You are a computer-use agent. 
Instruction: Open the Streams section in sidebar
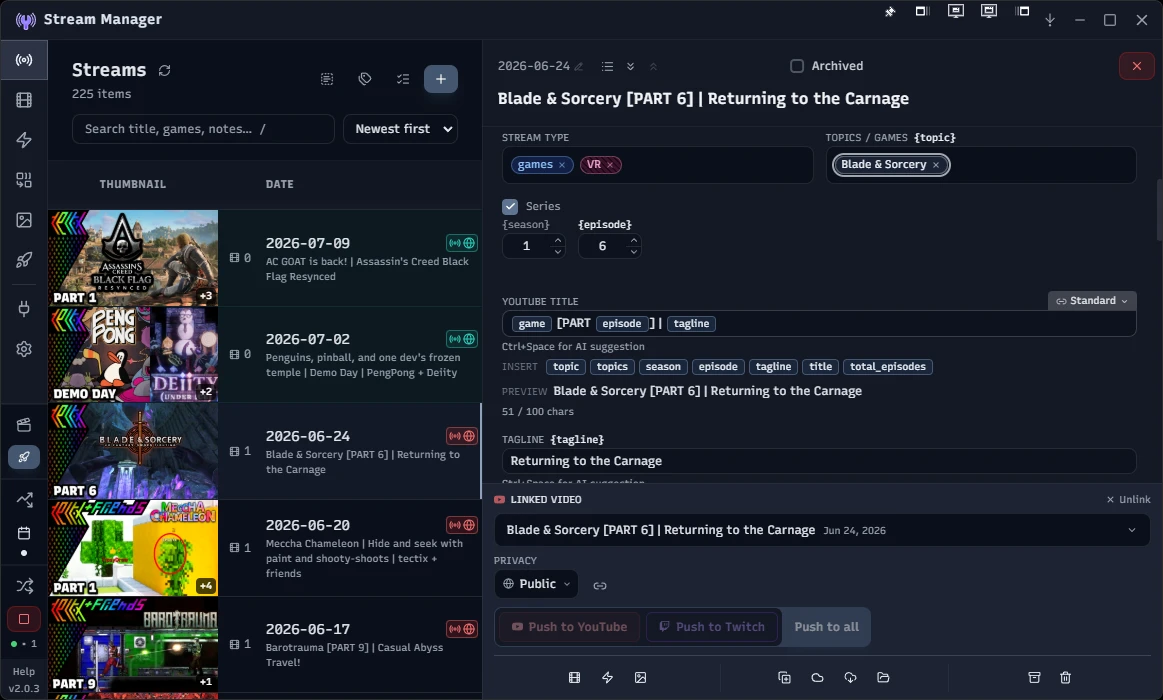pyautogui.click(x=24, y=60)
